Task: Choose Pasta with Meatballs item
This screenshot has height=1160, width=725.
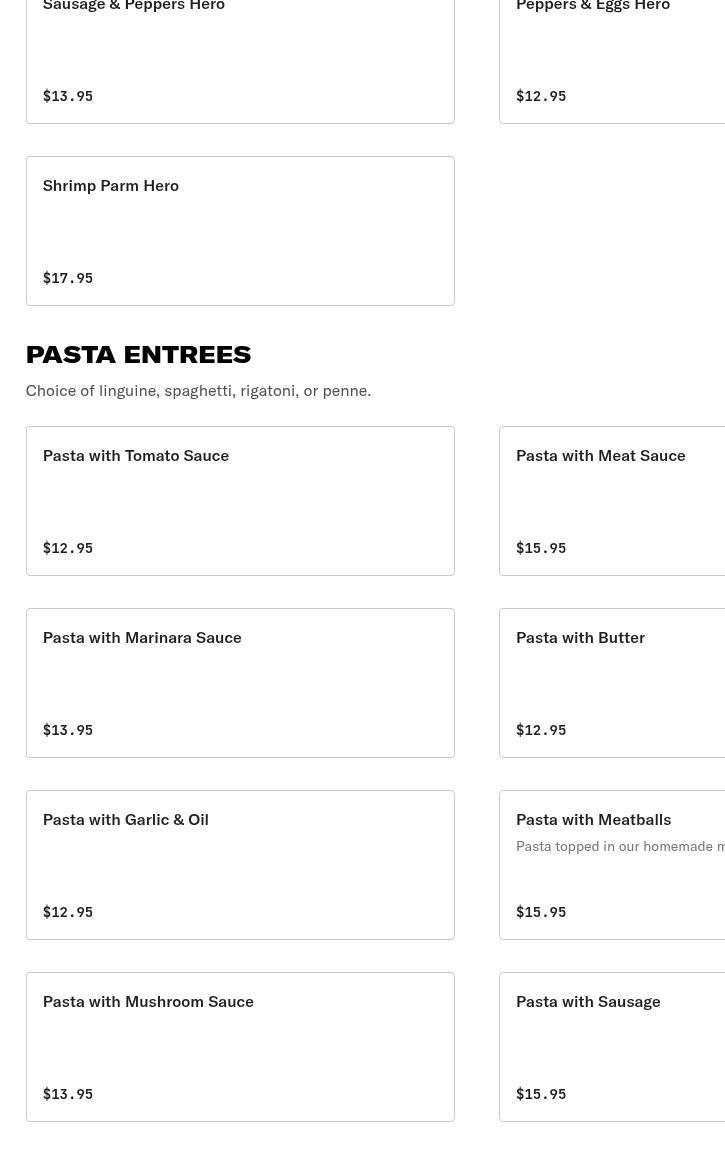Action: [612, 865]
